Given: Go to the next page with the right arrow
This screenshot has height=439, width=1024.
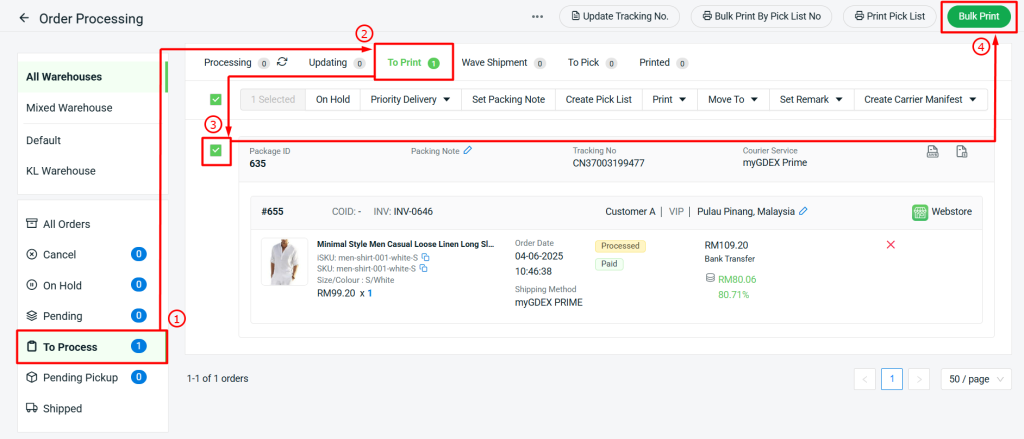Looking at the screenshot, I should click(x=919, y=379).
